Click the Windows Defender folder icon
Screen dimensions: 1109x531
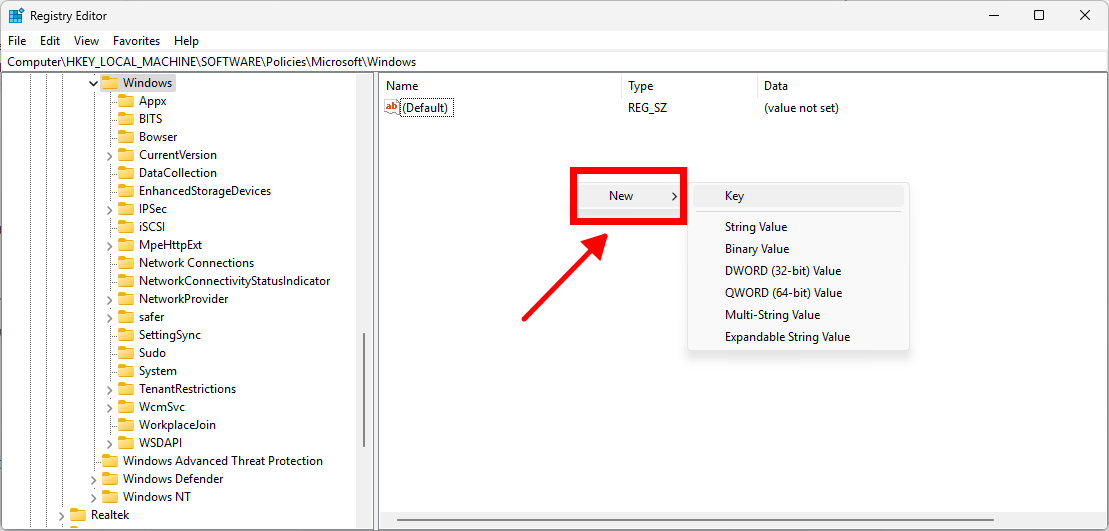tap(110, 479)
